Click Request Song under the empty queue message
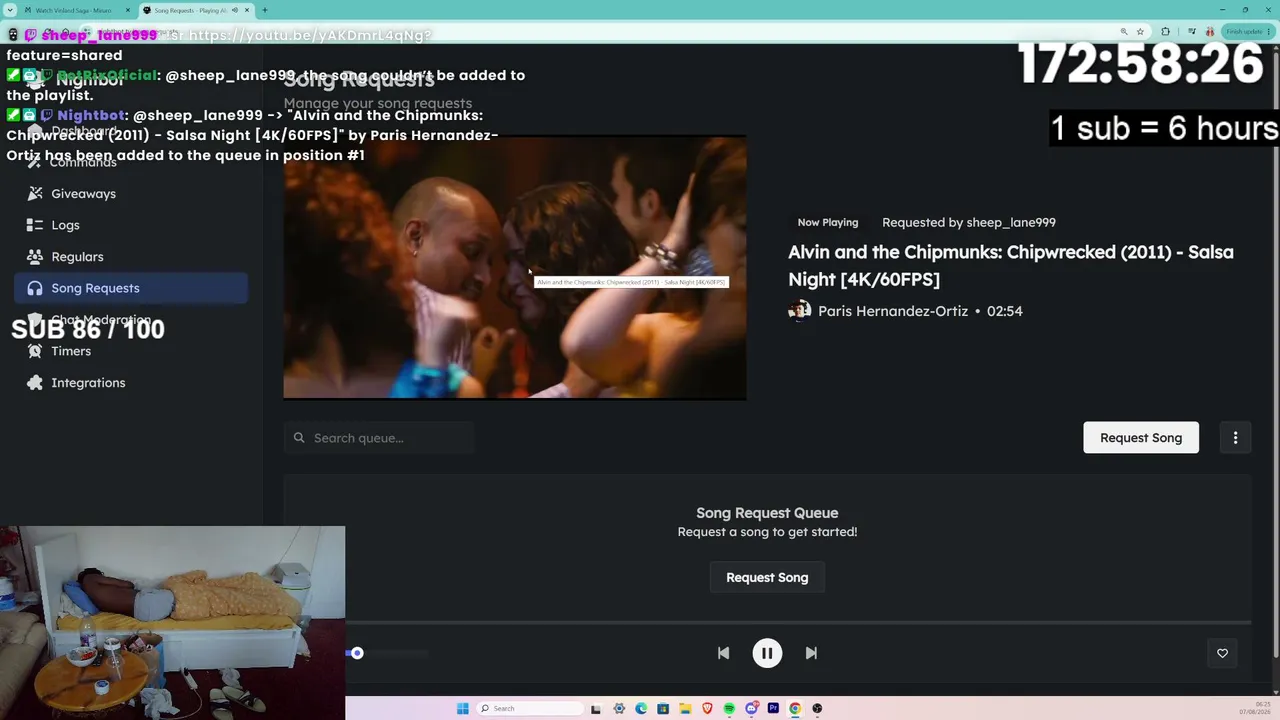This screenshot has height=720, width=1280. click(x=767, y=577)
